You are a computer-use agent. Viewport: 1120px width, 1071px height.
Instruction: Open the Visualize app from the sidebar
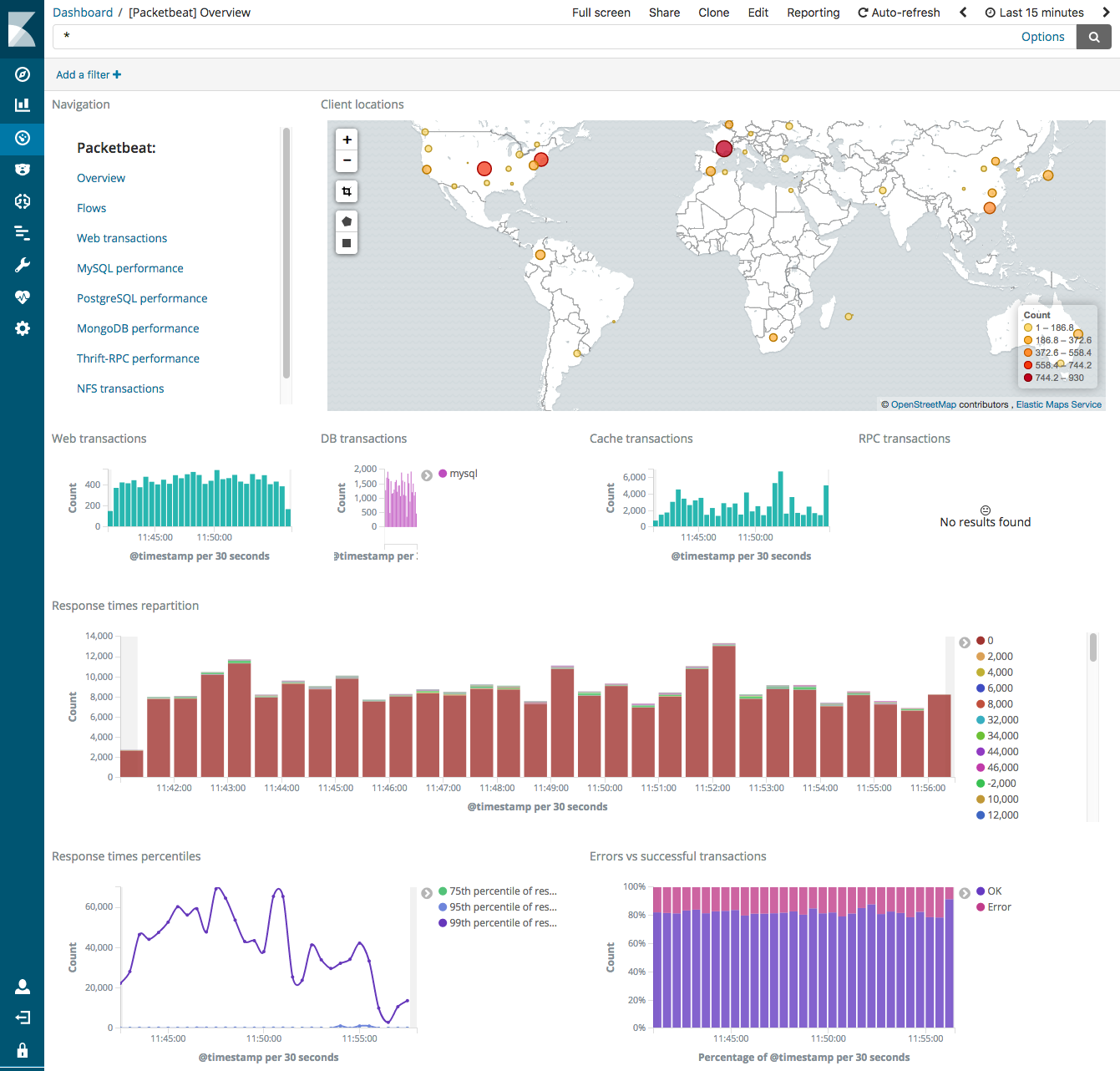click(x=22, y=105)
